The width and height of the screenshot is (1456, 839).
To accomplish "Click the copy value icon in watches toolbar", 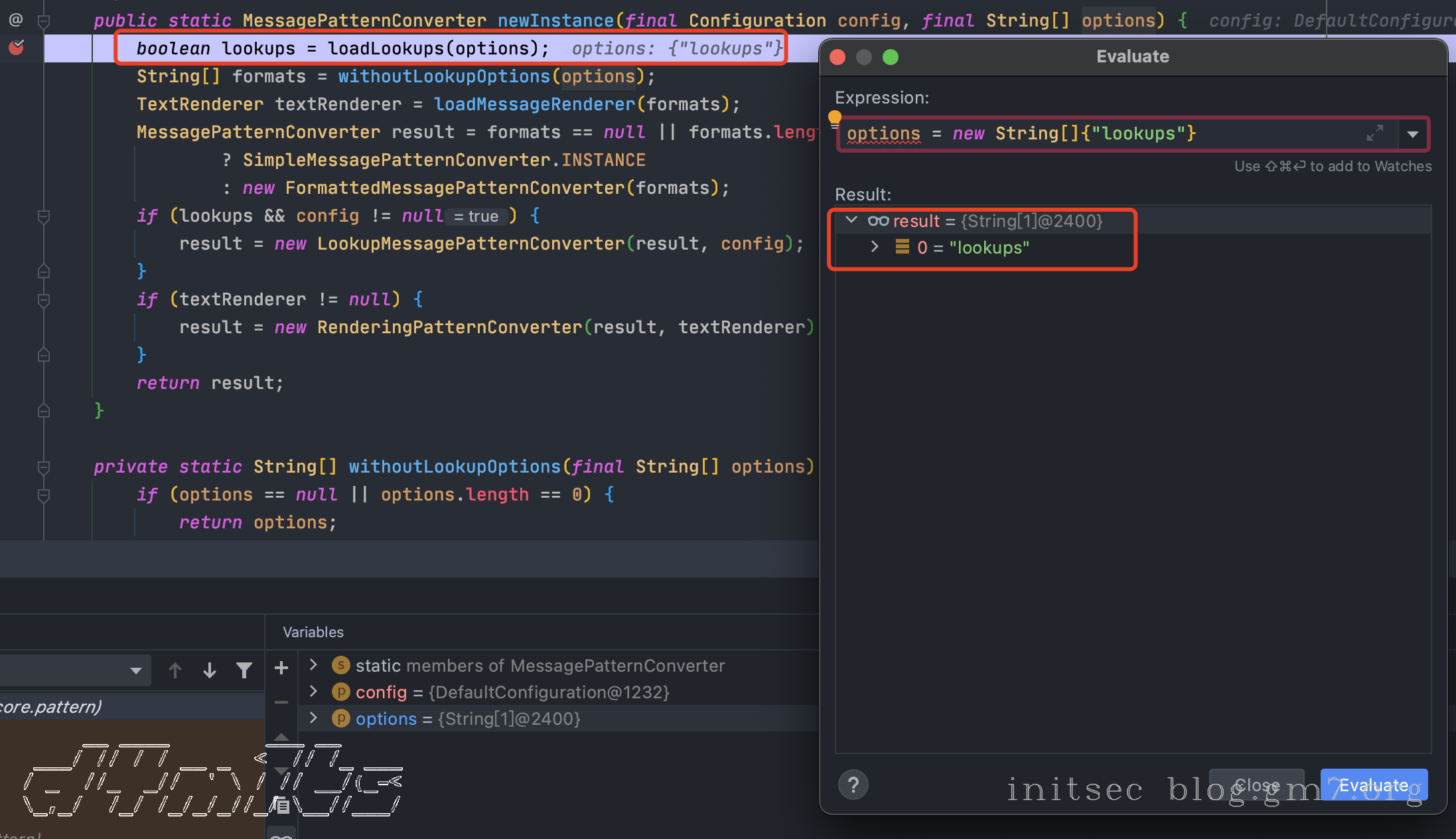I will pyautogui.click(x=283, y=806).
